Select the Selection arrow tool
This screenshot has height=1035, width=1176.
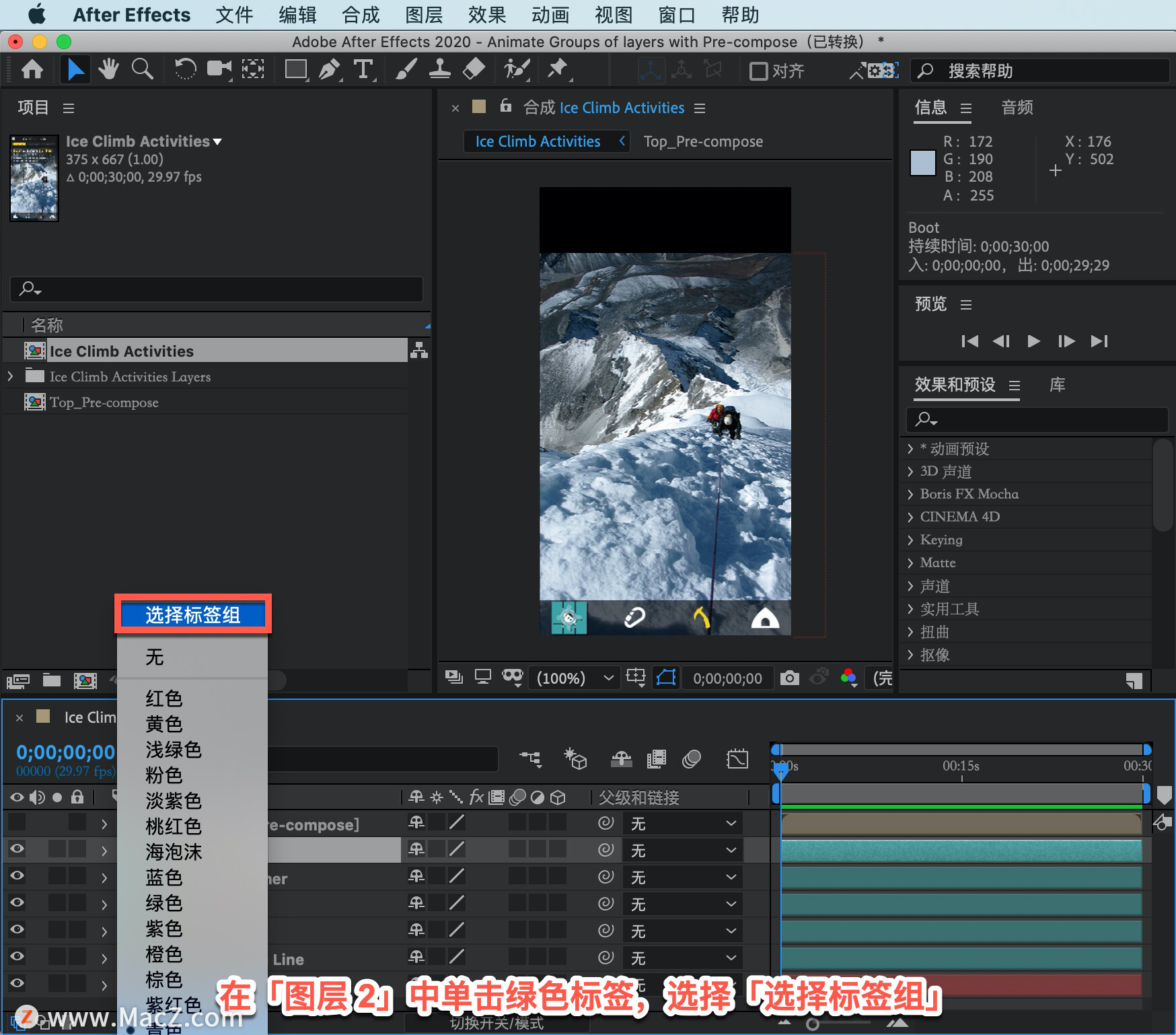pyautogui.click(x=75, y=69)
